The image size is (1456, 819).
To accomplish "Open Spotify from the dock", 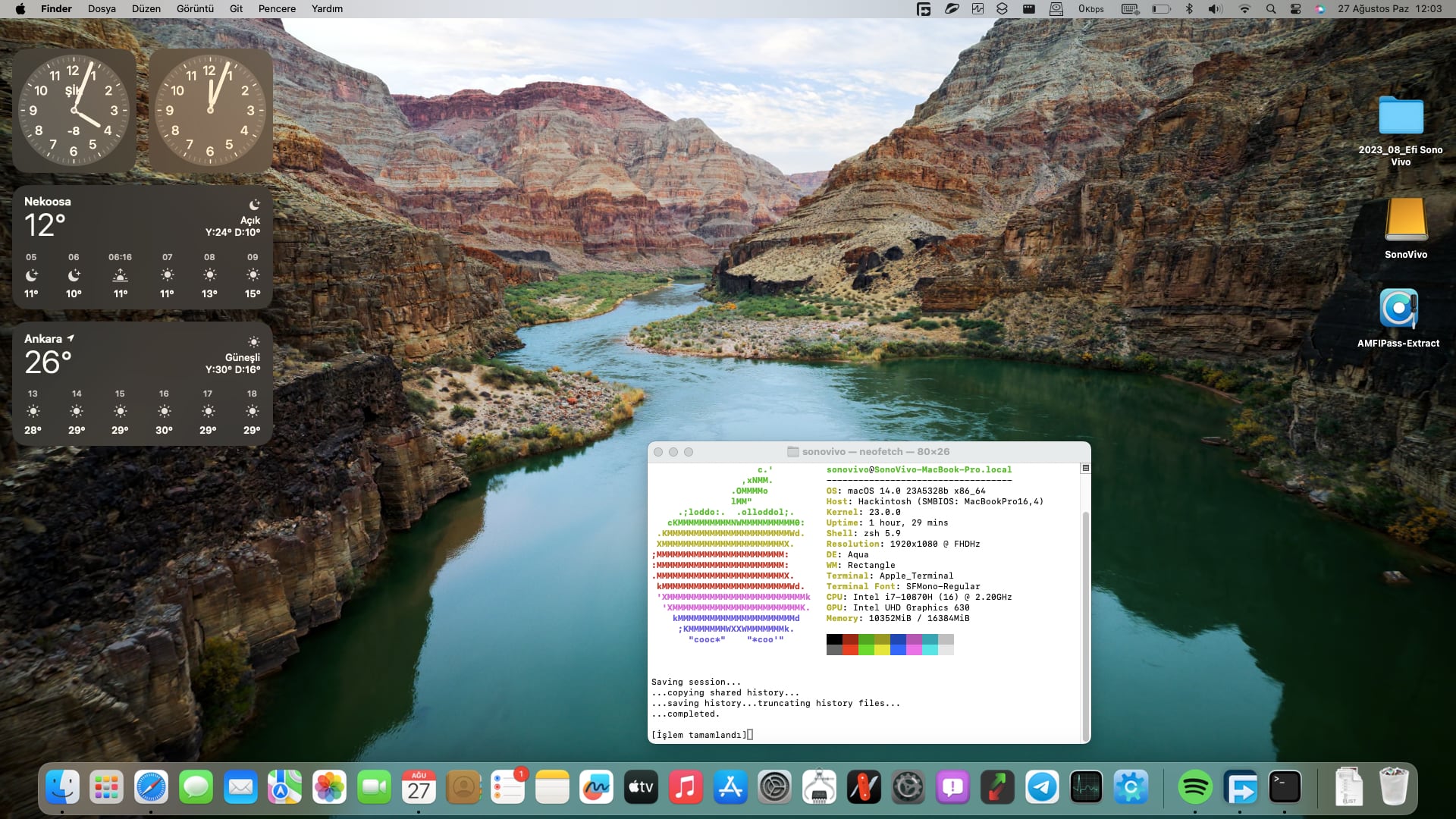I will click(1195, 788).
